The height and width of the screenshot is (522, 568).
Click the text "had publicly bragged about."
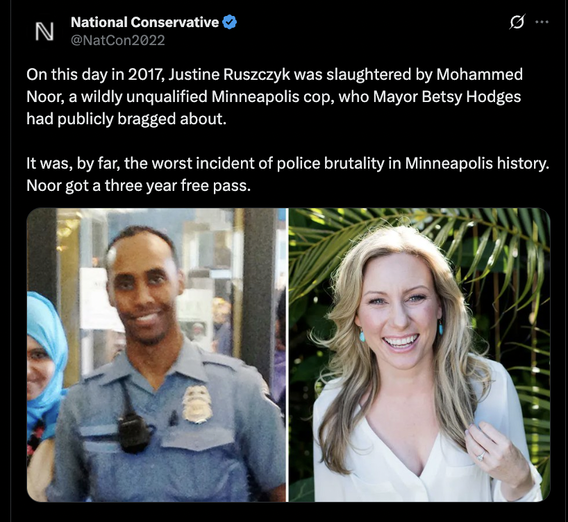126,119
